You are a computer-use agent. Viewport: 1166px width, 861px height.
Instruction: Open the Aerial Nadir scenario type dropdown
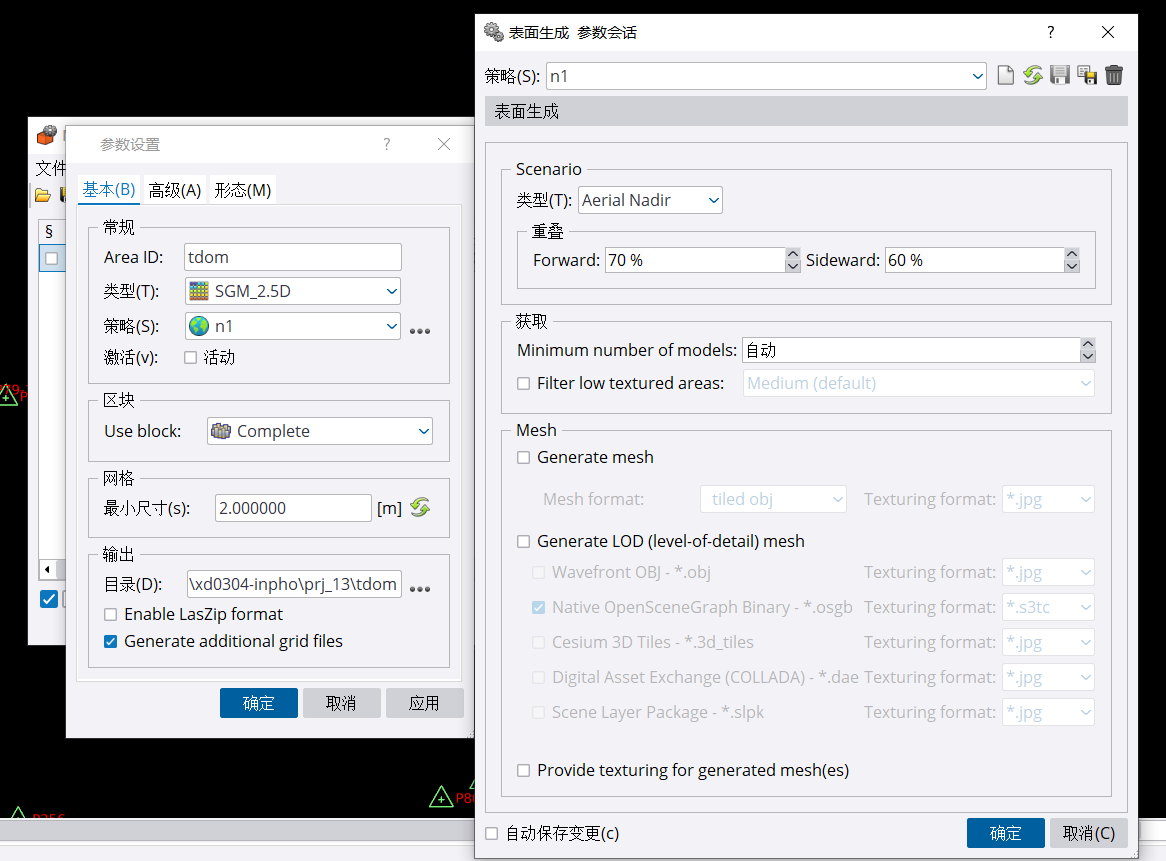(650, 201)
